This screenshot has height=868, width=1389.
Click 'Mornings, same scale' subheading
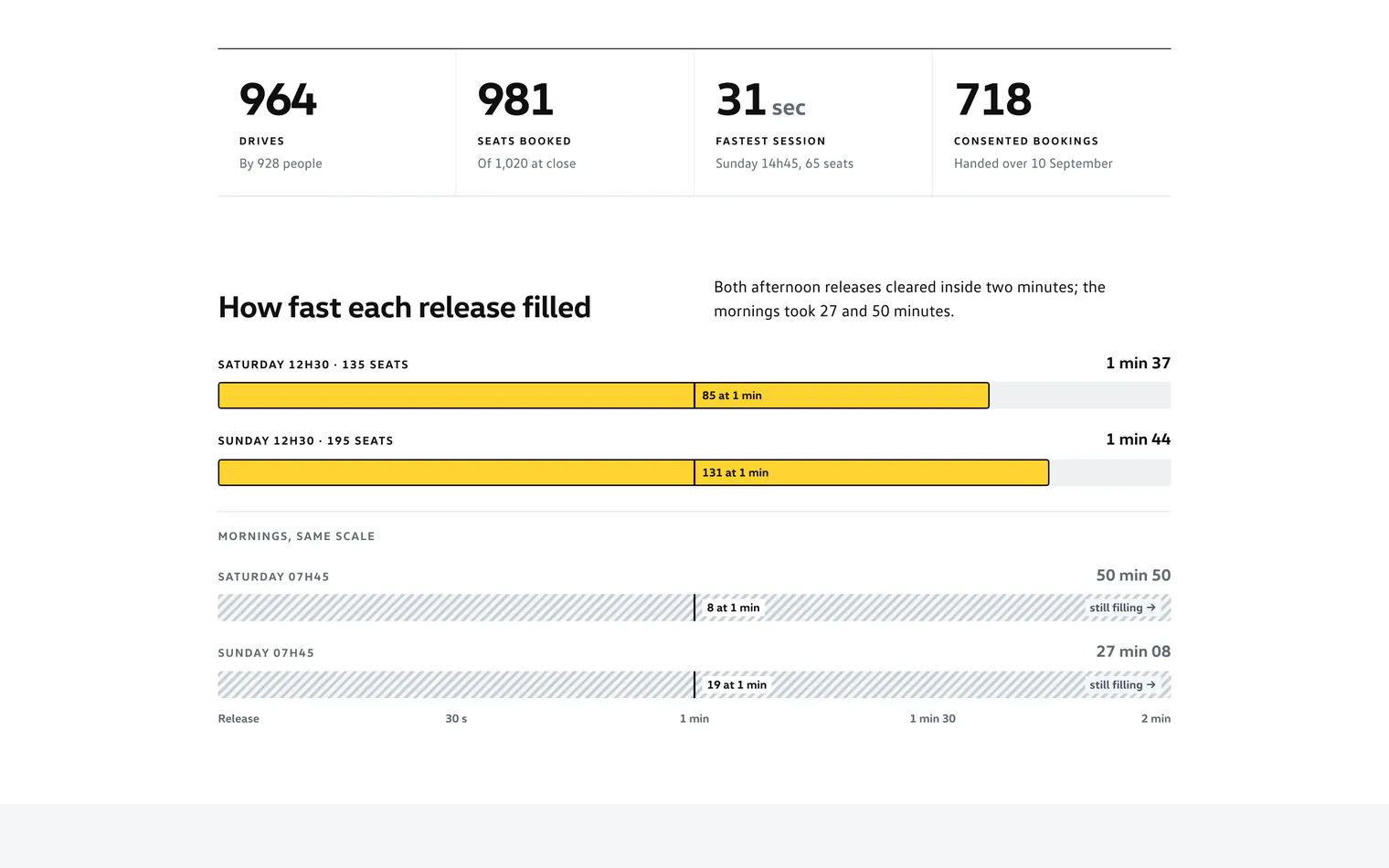pos(297,536)
